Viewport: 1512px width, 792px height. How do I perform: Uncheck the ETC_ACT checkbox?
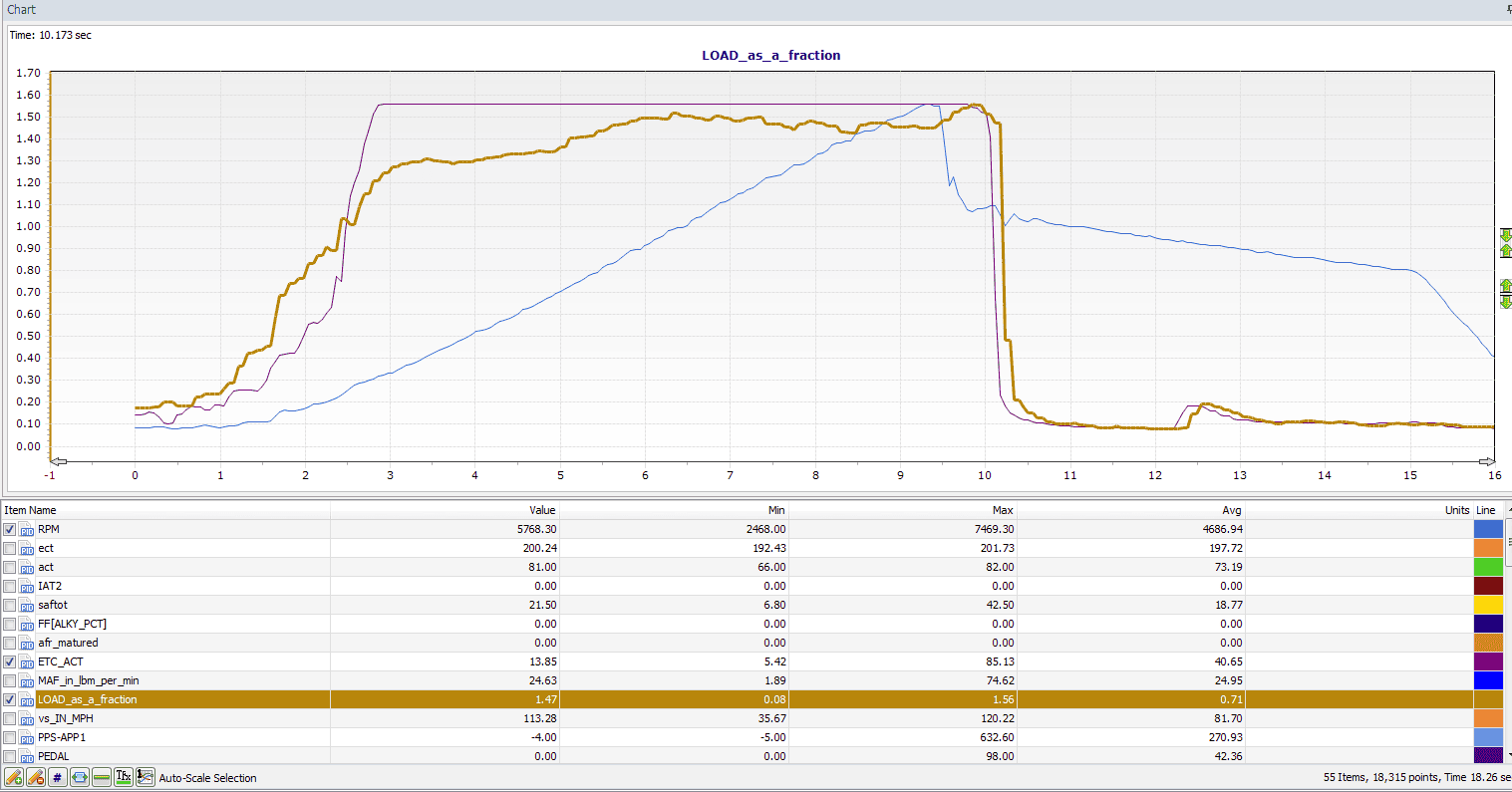(10, 662)
